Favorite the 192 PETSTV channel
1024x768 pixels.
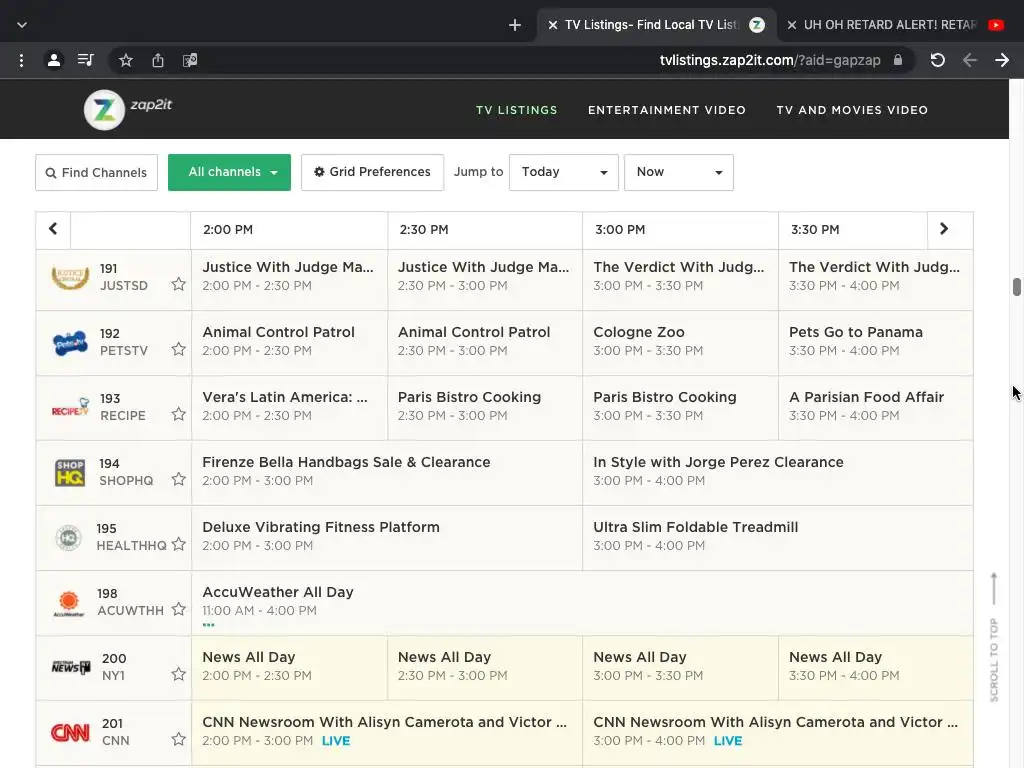pyautogui.click(x=178, y=349)
